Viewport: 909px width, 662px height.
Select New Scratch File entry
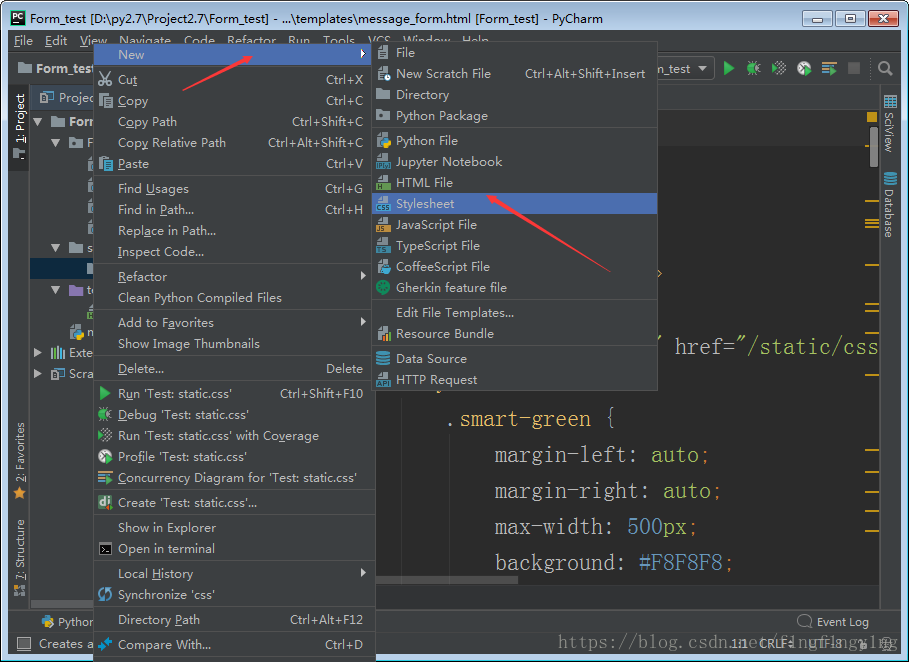click(514, 74)
